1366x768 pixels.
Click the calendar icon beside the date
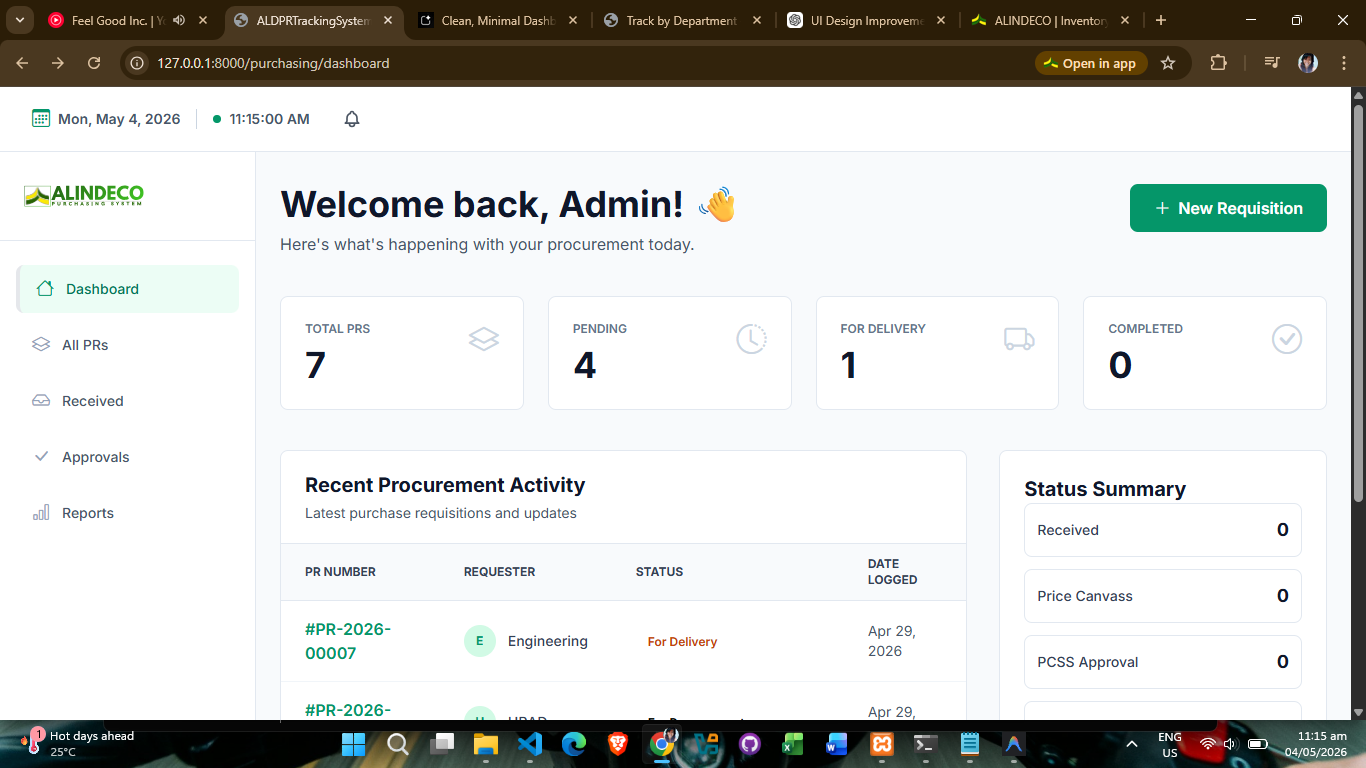[41, 119]
